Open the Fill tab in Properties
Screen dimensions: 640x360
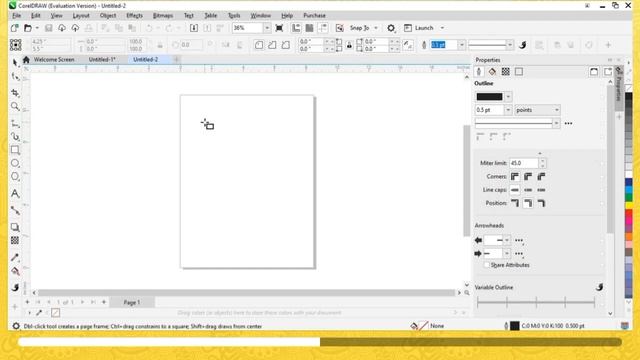click(492, 71)
